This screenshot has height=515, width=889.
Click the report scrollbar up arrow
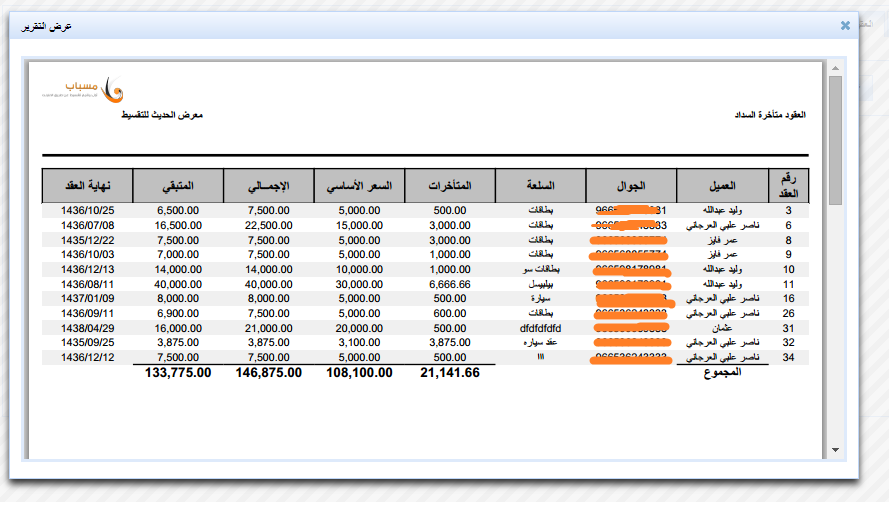tap(835, 67)
